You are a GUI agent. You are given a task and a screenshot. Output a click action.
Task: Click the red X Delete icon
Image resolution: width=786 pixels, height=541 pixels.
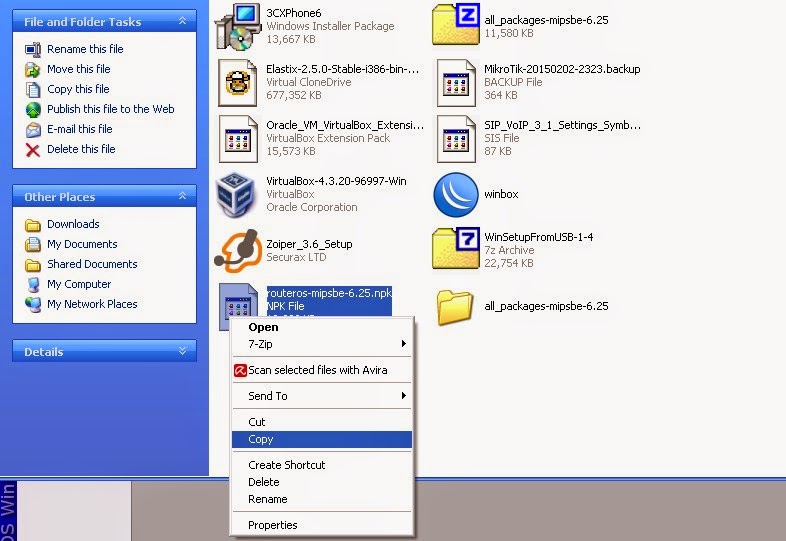(33, 150)
